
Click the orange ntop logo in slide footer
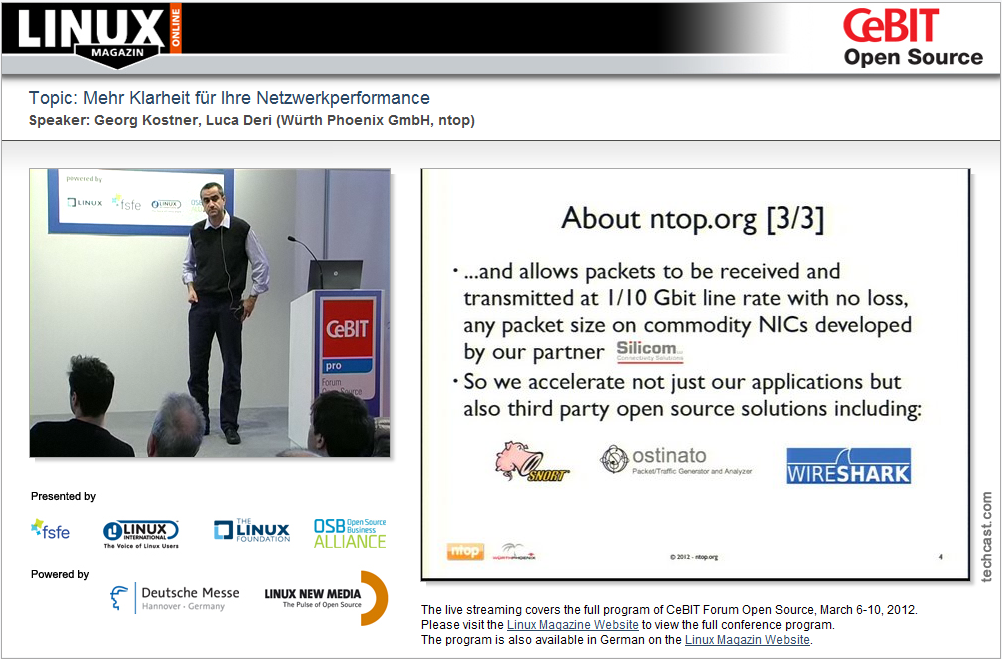click(x=465, y=551)
